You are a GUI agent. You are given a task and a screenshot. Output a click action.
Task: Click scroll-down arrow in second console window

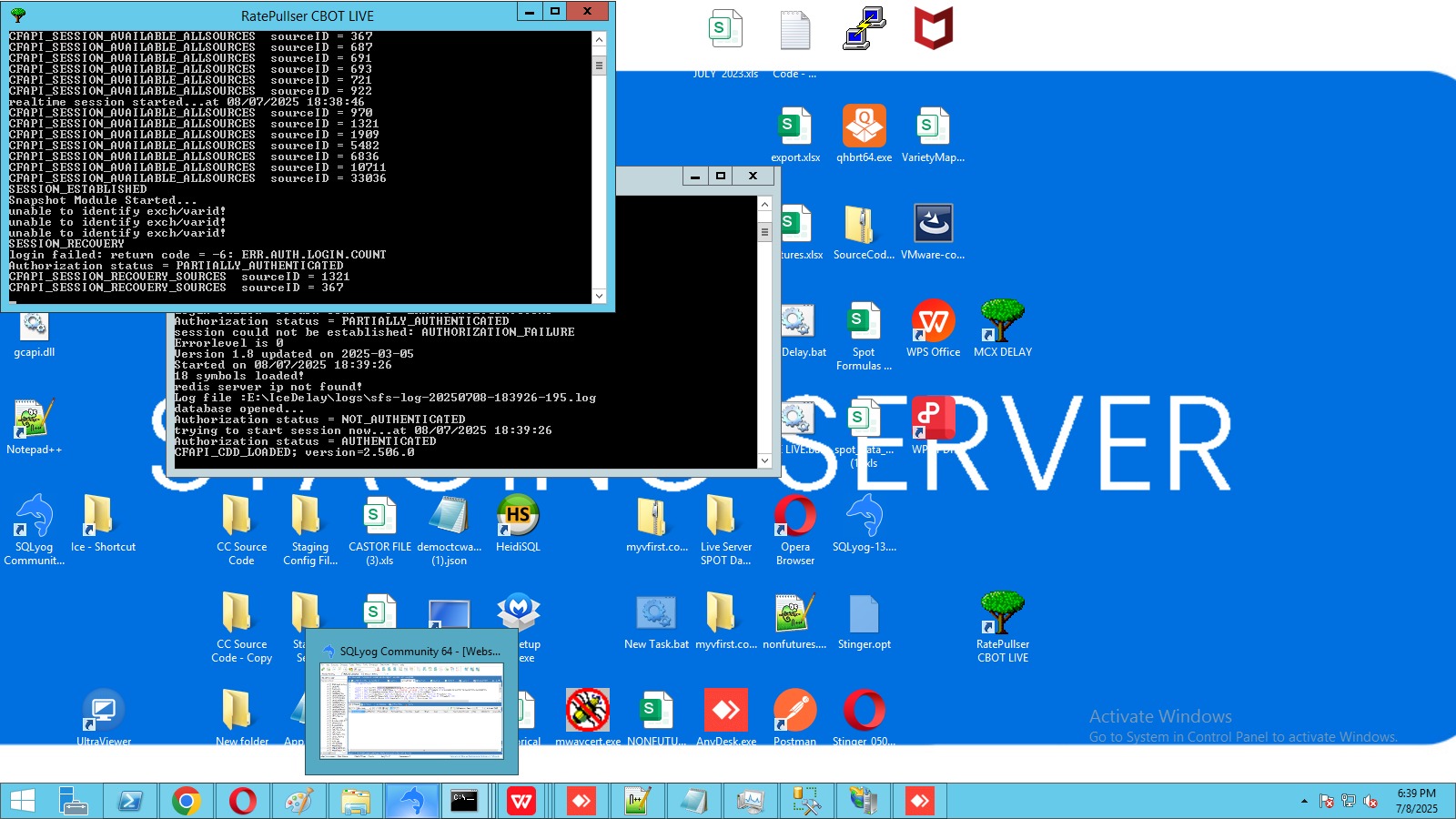pos(764,461)
